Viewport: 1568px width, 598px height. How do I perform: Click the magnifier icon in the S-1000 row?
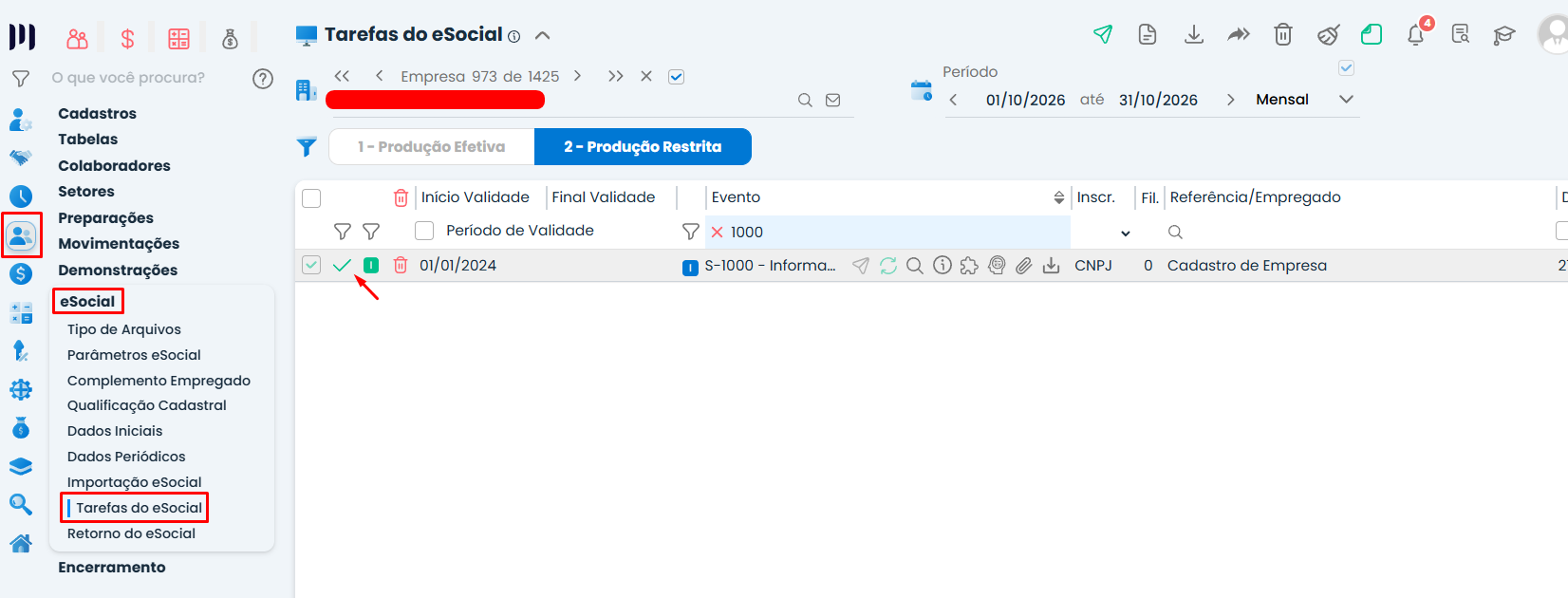pos(915,266)
